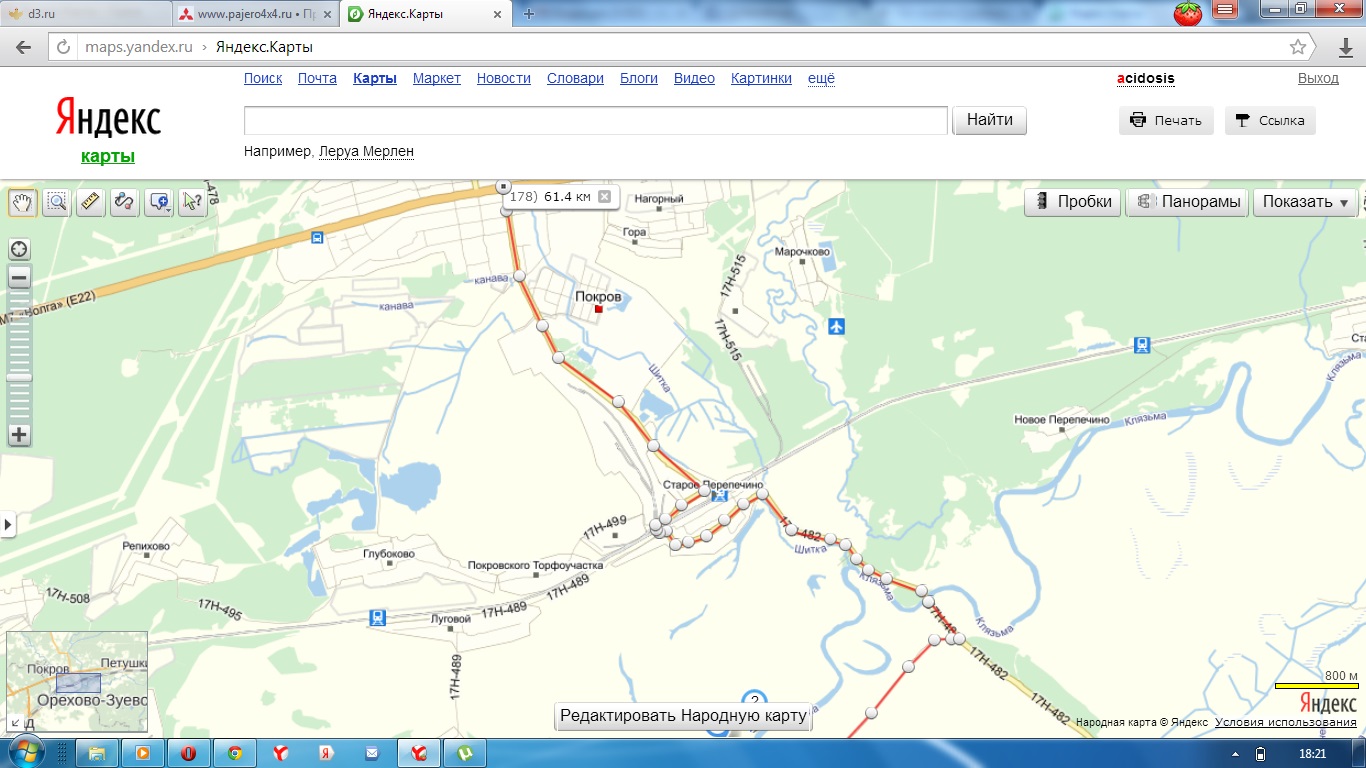This screenshot has height=768, width=1366.
Task: Expand the left side panel arrow
Action: [x=8, y=523]
